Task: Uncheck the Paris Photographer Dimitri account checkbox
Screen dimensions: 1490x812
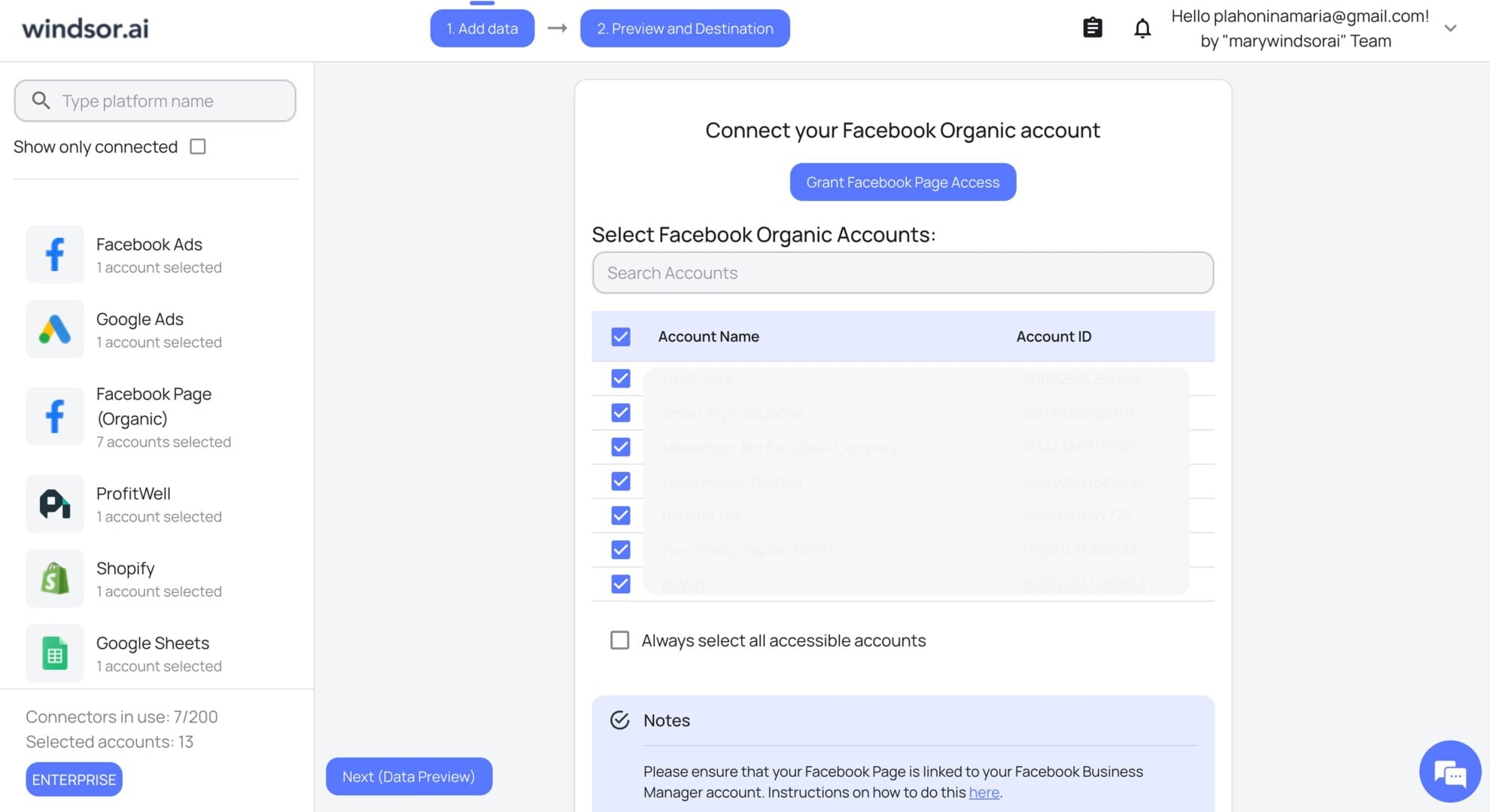Action: click(621, 549)
